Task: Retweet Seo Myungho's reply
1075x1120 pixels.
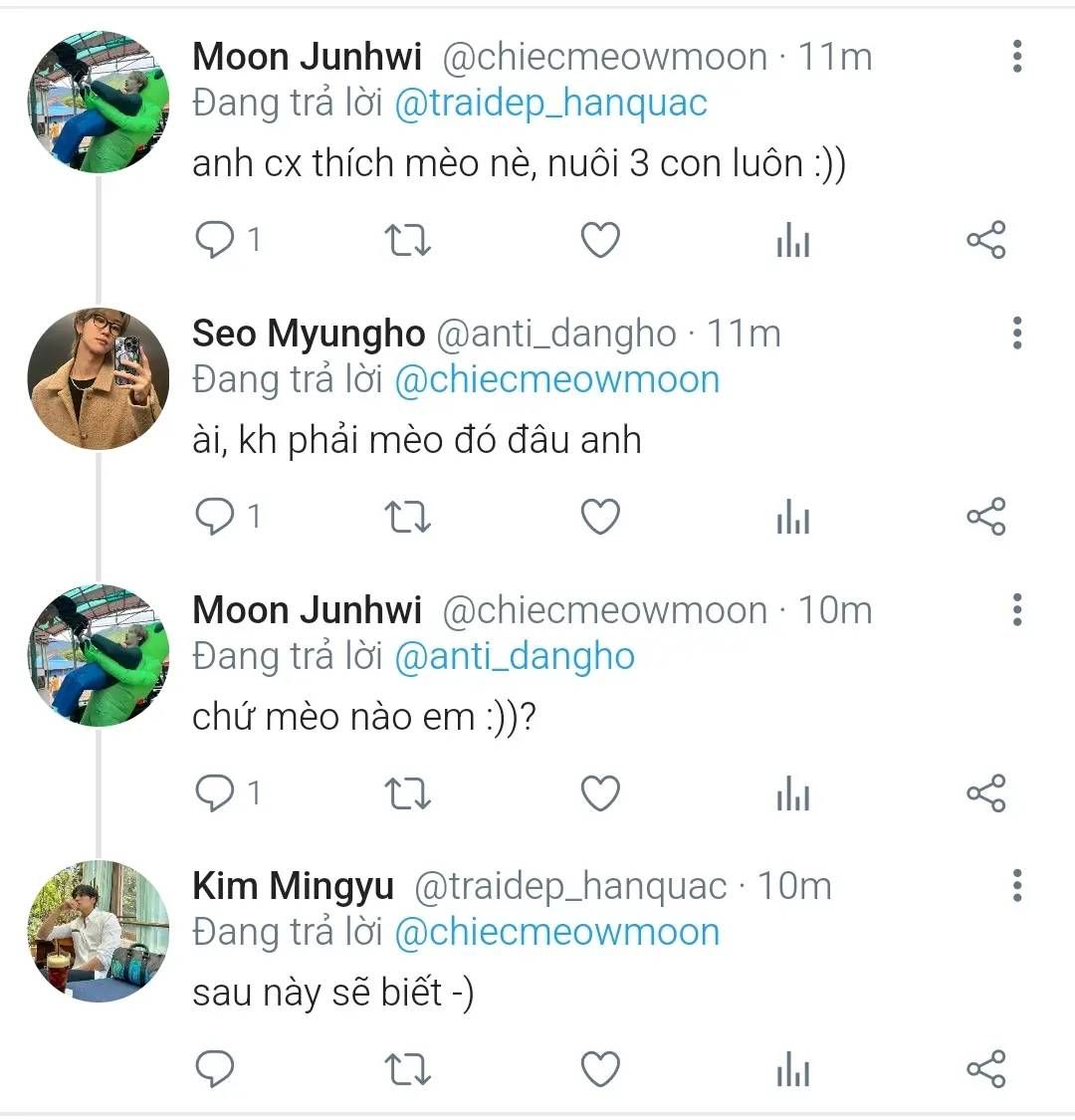Action: tap(407, 517)
